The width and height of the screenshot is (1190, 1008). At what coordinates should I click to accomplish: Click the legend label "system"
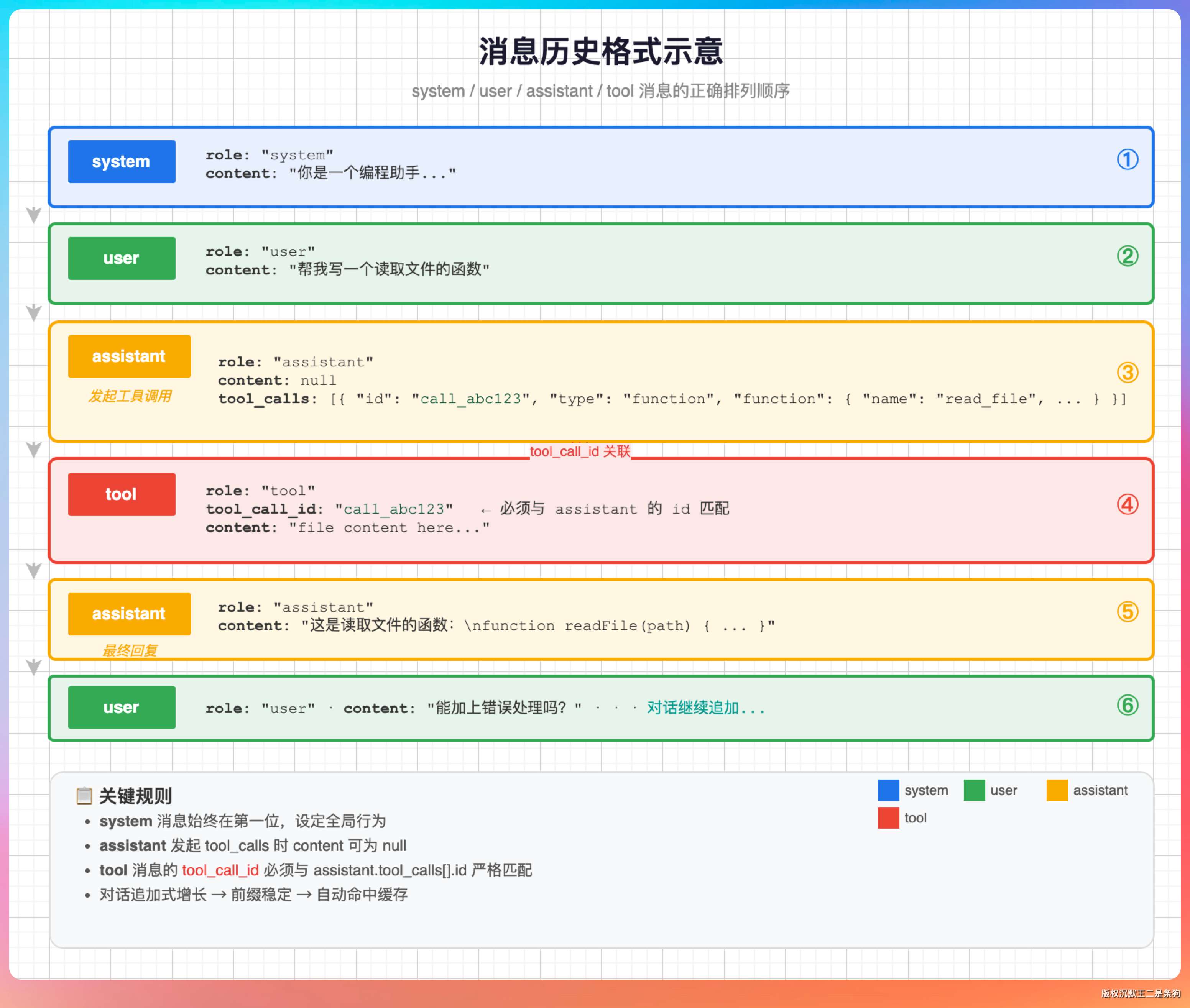pos(926,790)
